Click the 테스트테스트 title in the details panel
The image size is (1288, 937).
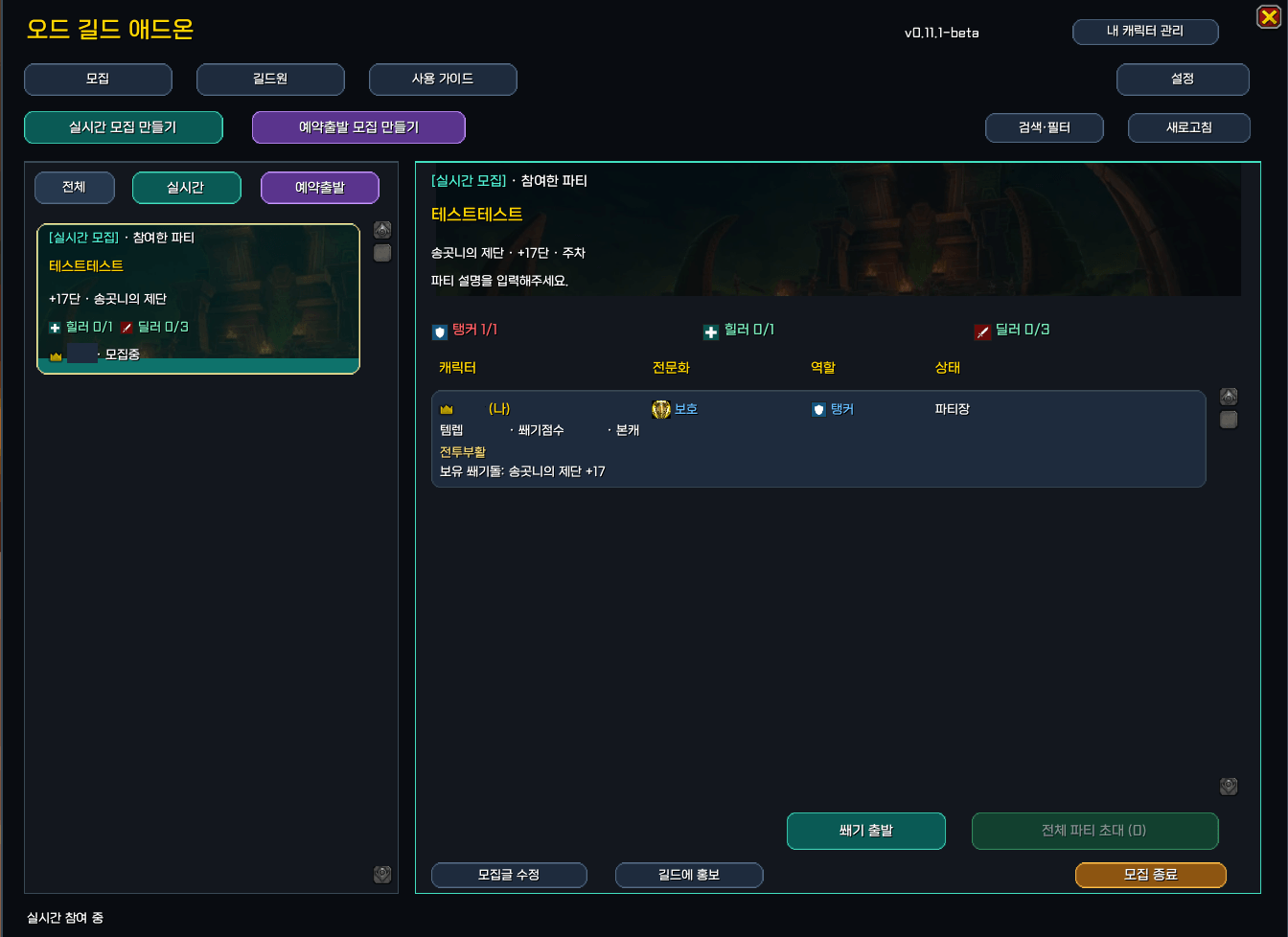(x=477, y=215)
